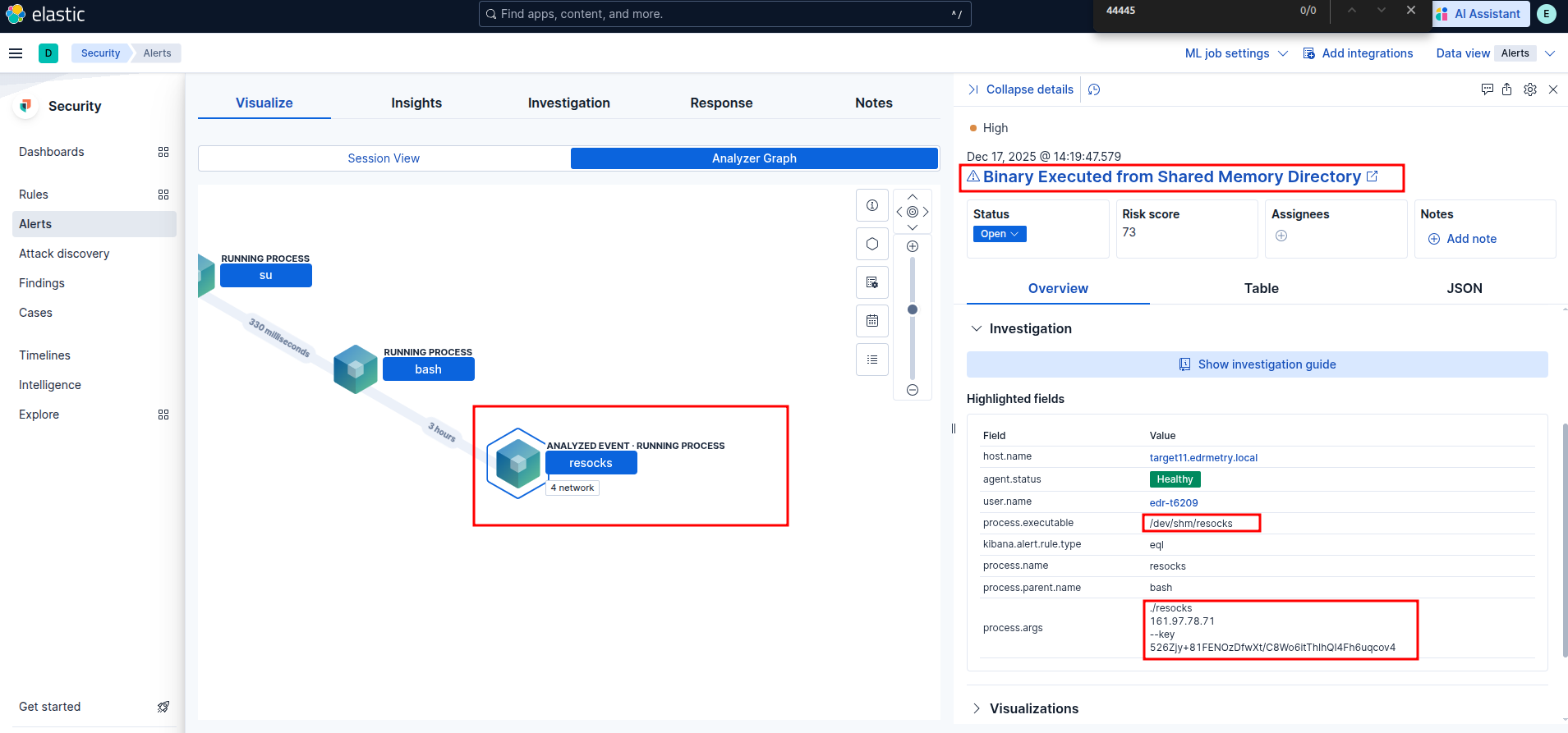The image size is (1568, 733).
Task: Open the flyout settings gear icon
Action: (1529, 89)
